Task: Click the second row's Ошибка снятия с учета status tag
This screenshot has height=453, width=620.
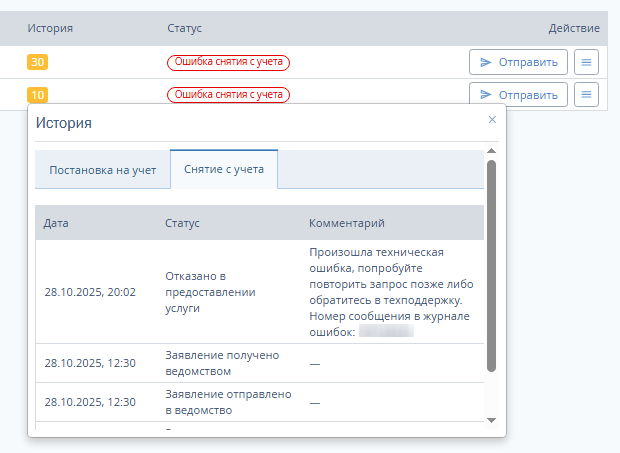Action: [228, 95]
